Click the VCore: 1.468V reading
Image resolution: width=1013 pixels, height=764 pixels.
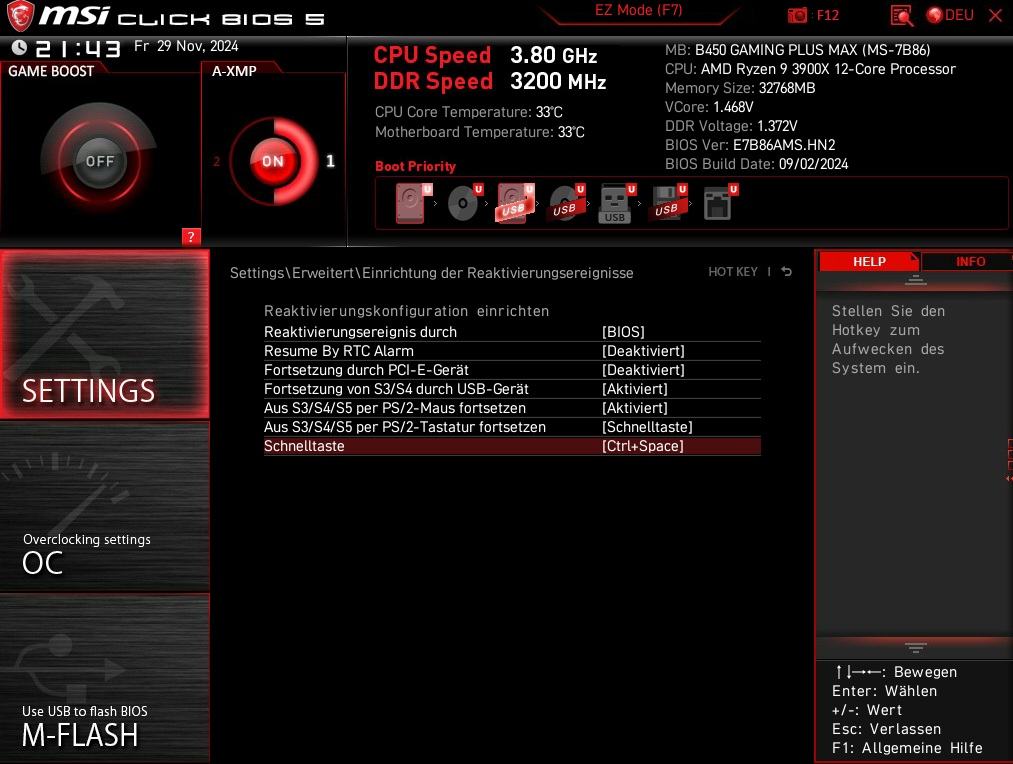pyautogui.click(x=709, y=107)
